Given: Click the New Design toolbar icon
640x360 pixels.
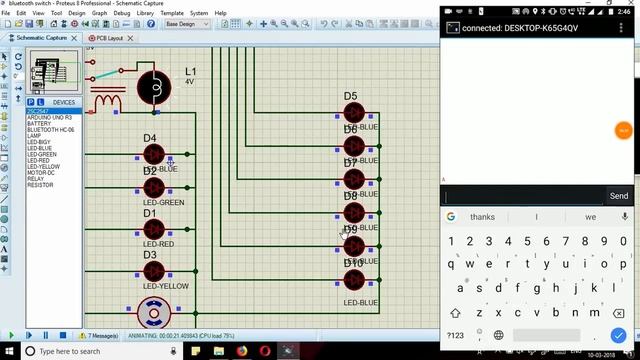Looking at the screenshot, I should tap(8, 24).
